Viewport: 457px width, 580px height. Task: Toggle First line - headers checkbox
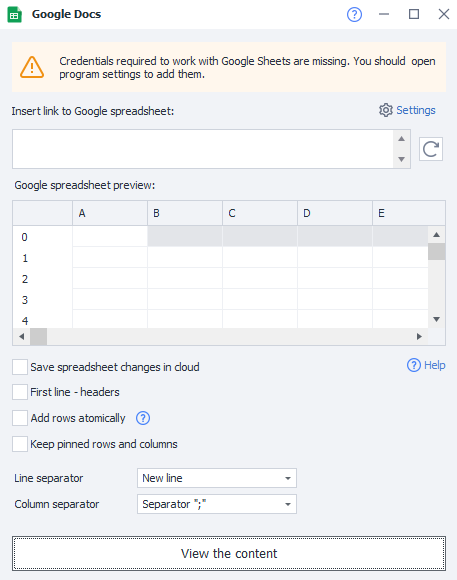pos(20,392)
